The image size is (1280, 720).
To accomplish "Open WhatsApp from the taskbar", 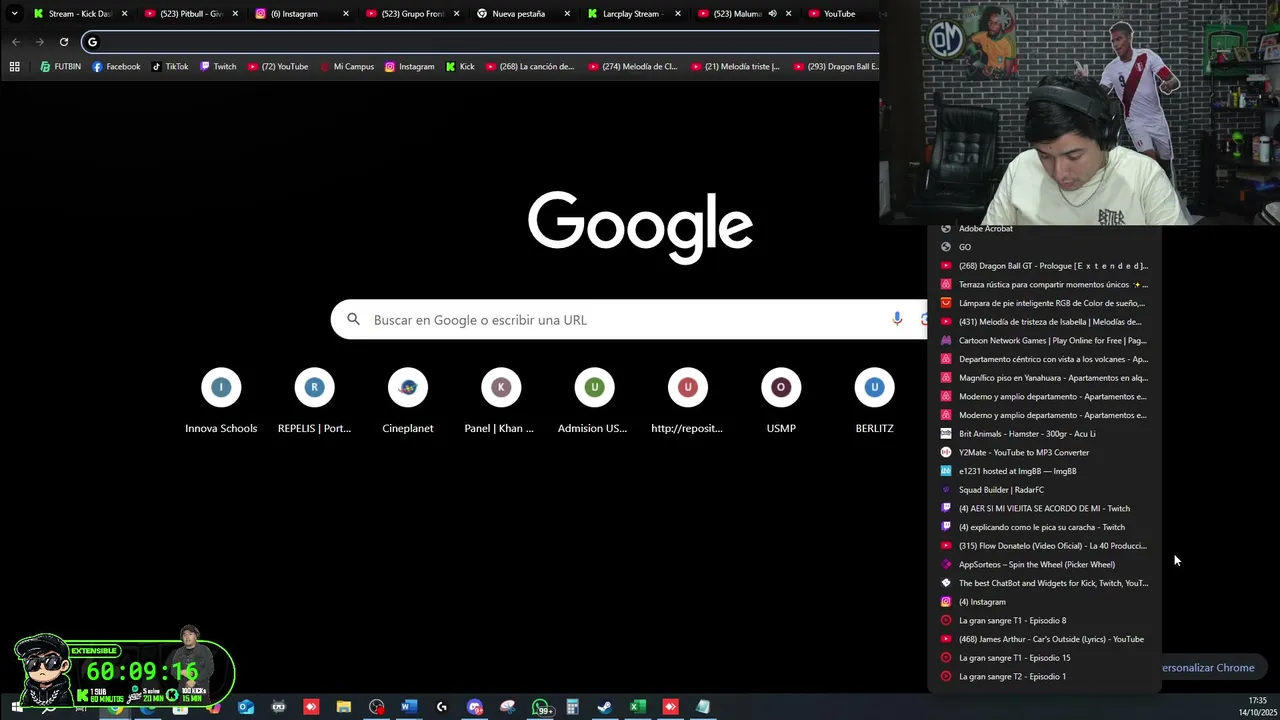I will 541,707.
